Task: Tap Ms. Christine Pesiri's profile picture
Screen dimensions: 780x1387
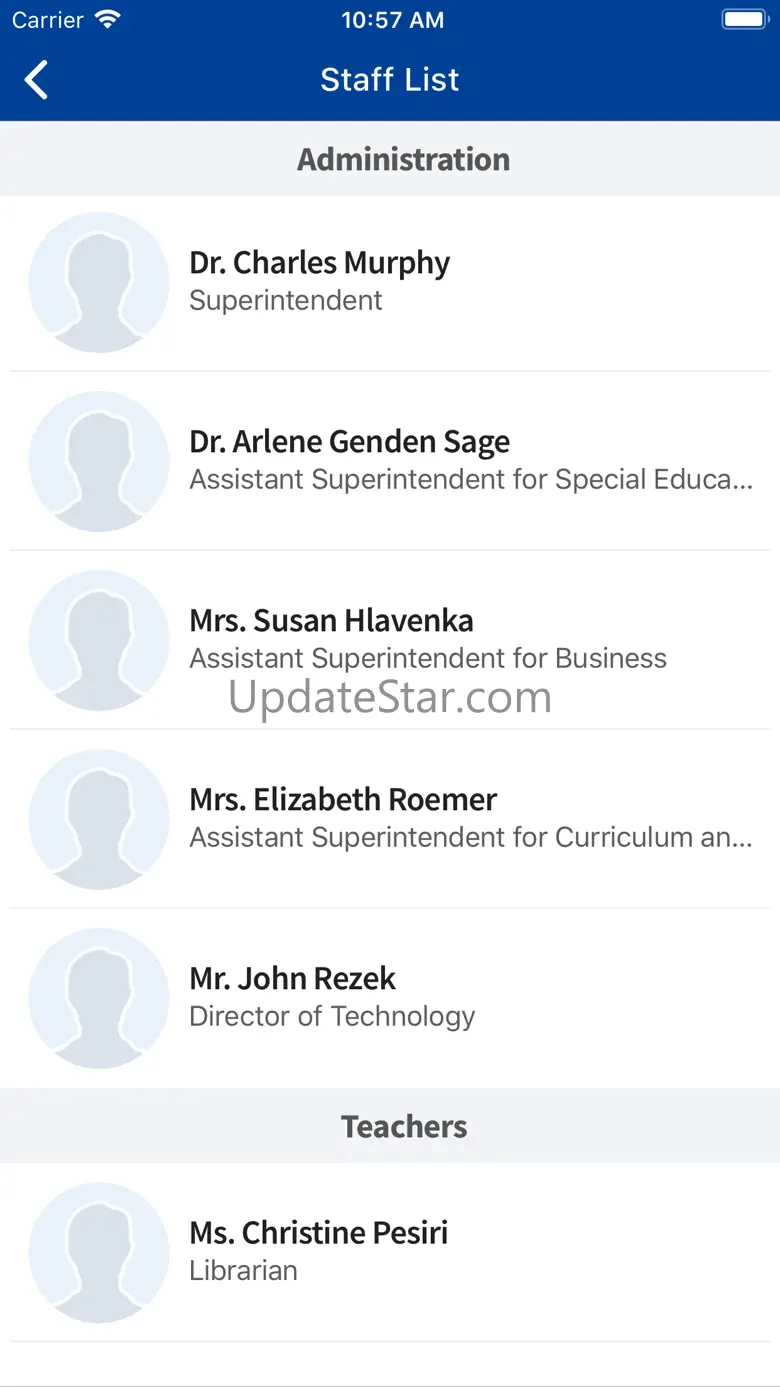Action: (99, 1252)
